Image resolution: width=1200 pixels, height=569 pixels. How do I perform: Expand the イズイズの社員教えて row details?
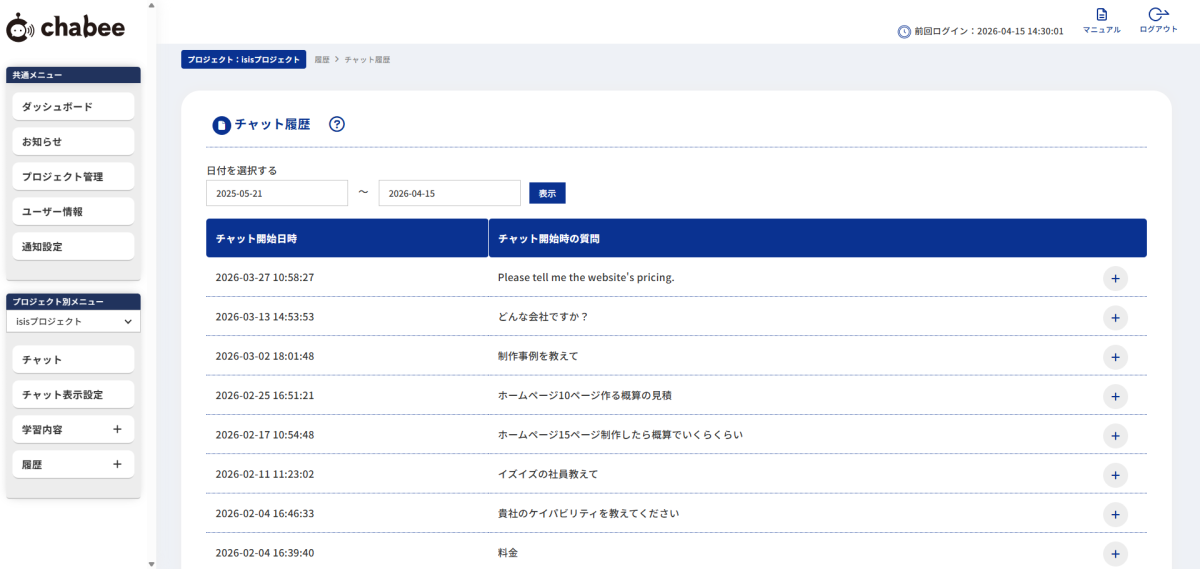pyautogui.click(x=1115, y=474)
